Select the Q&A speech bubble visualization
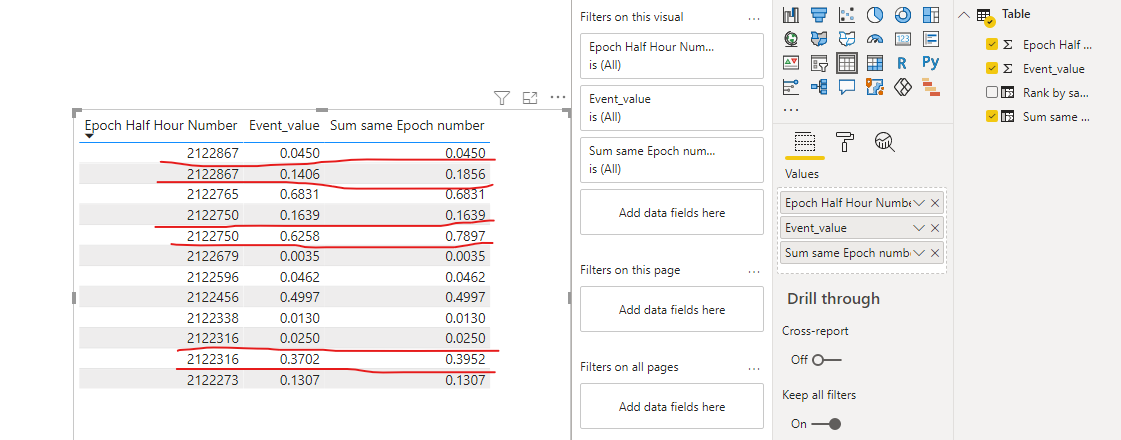 tap(846, 87)
